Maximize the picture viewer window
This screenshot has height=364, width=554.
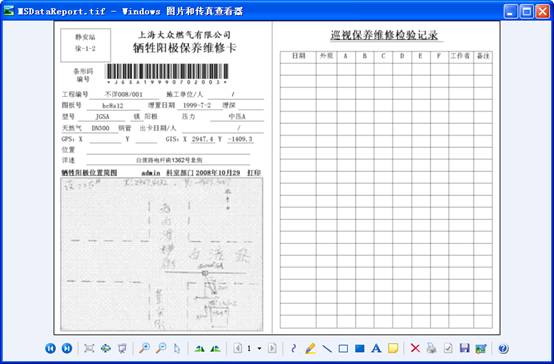pyautogui.click(x=526, y=12)
